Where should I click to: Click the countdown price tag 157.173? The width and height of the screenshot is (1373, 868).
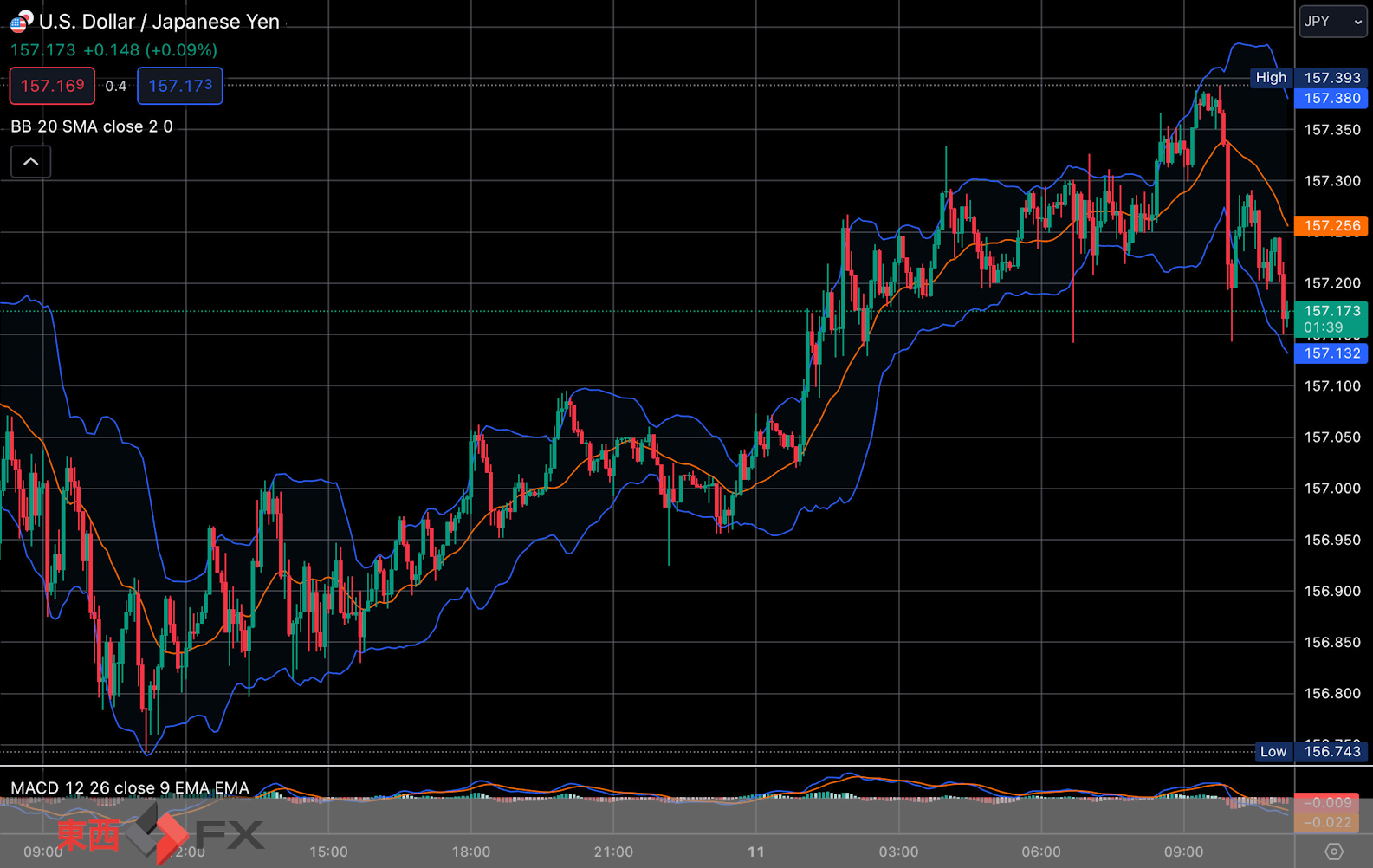[x=1331, y=319]
